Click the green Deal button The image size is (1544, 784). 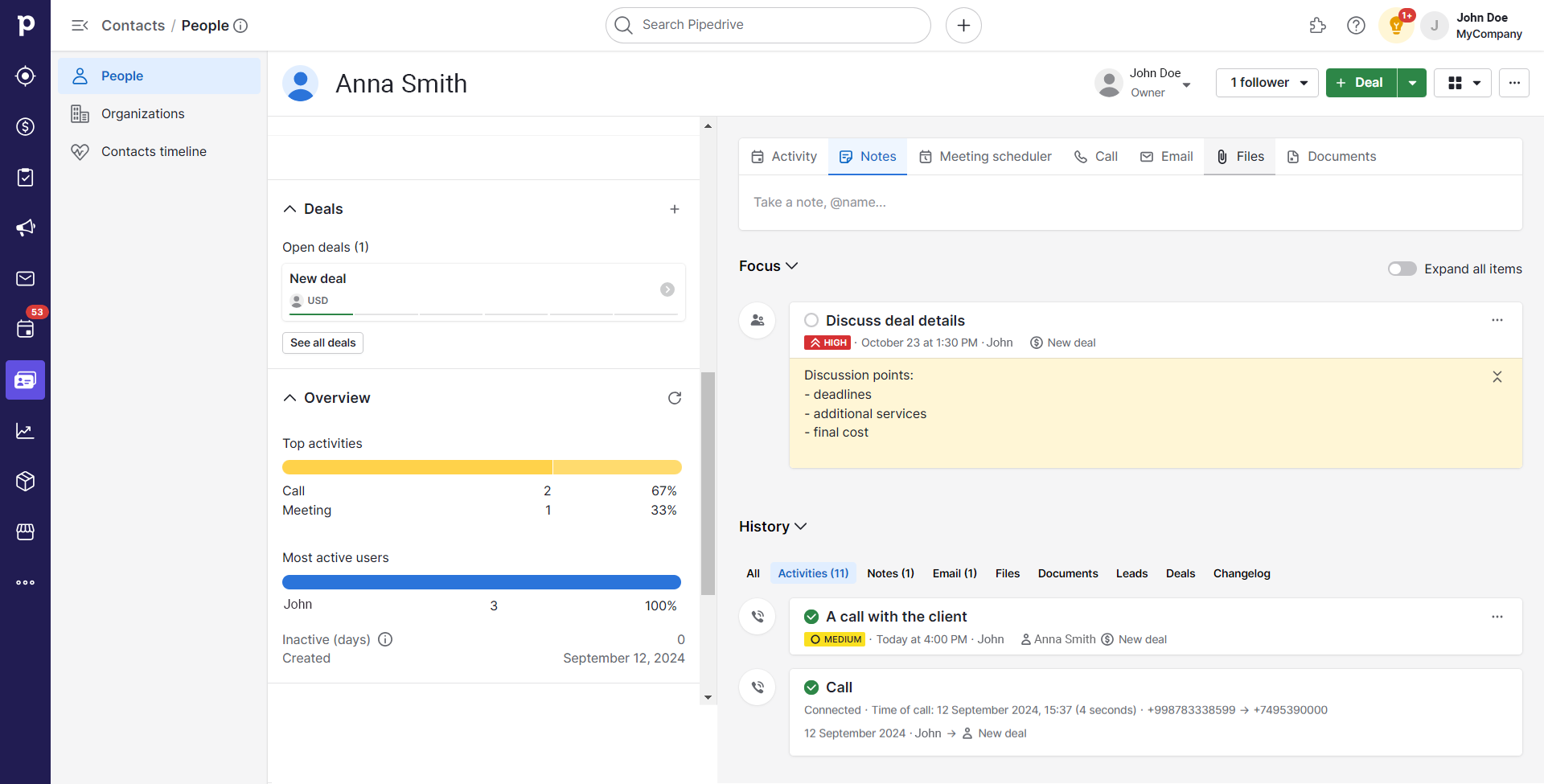(x=1361, y=83)
